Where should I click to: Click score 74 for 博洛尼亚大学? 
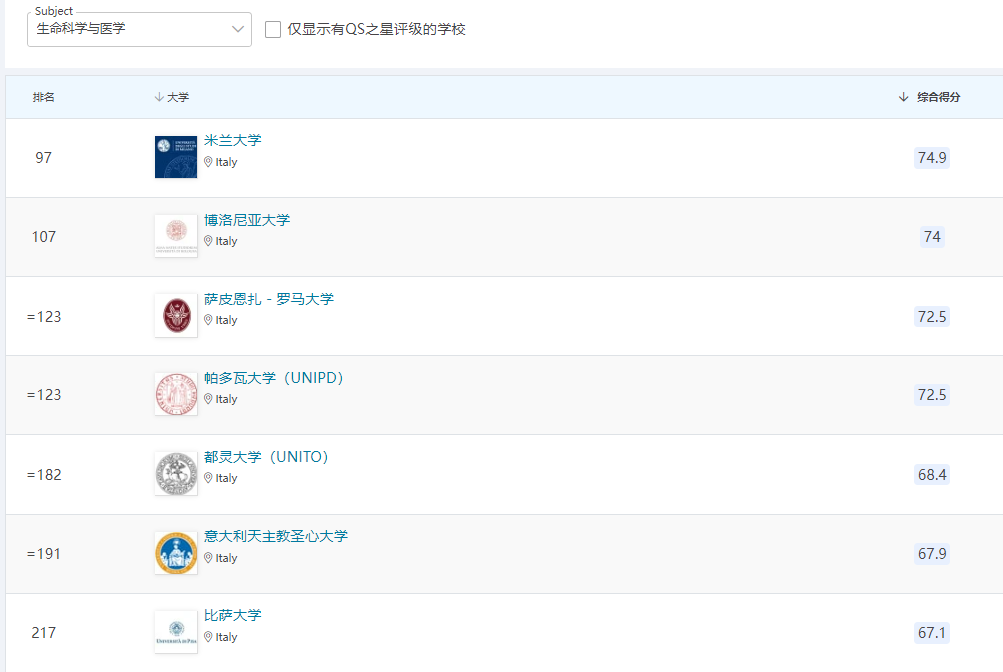coord(932,237)
